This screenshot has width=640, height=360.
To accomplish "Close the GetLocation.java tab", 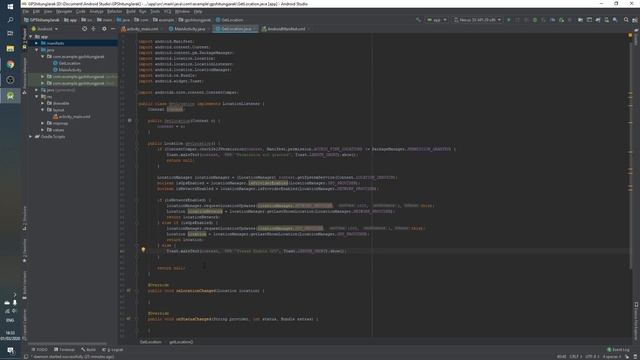I will tap(255, 29).
